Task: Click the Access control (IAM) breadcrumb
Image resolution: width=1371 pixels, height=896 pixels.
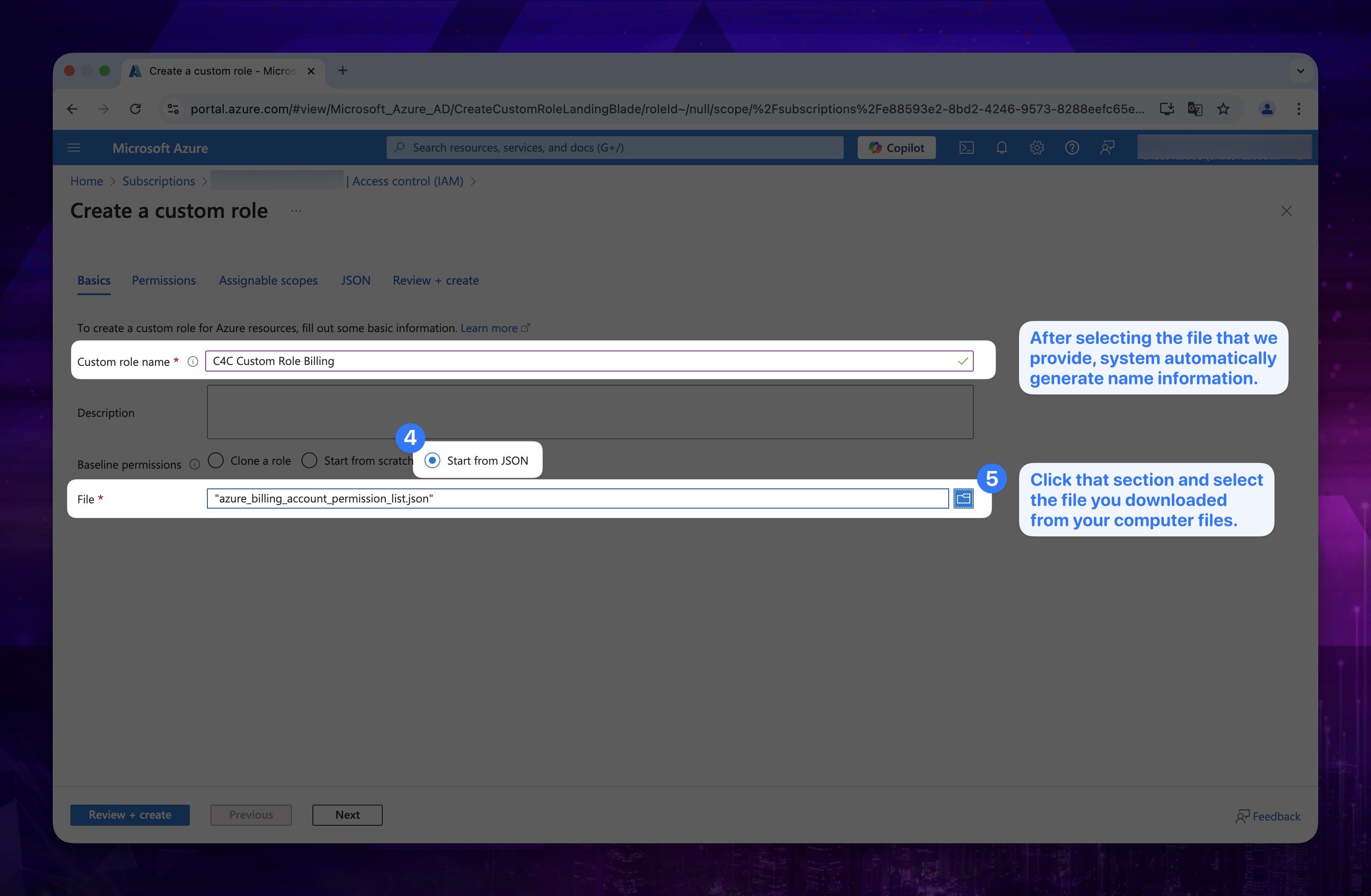Action: tap(408, 181)
